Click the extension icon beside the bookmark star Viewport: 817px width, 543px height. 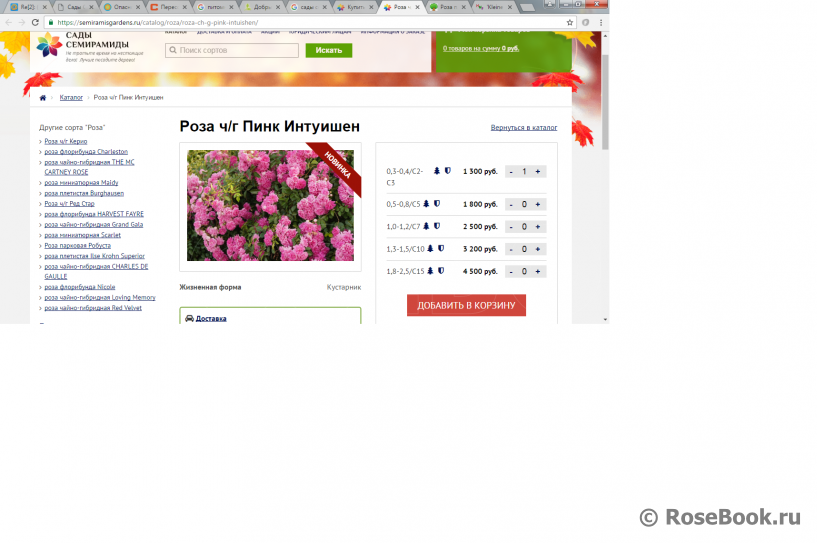[586, 22]
